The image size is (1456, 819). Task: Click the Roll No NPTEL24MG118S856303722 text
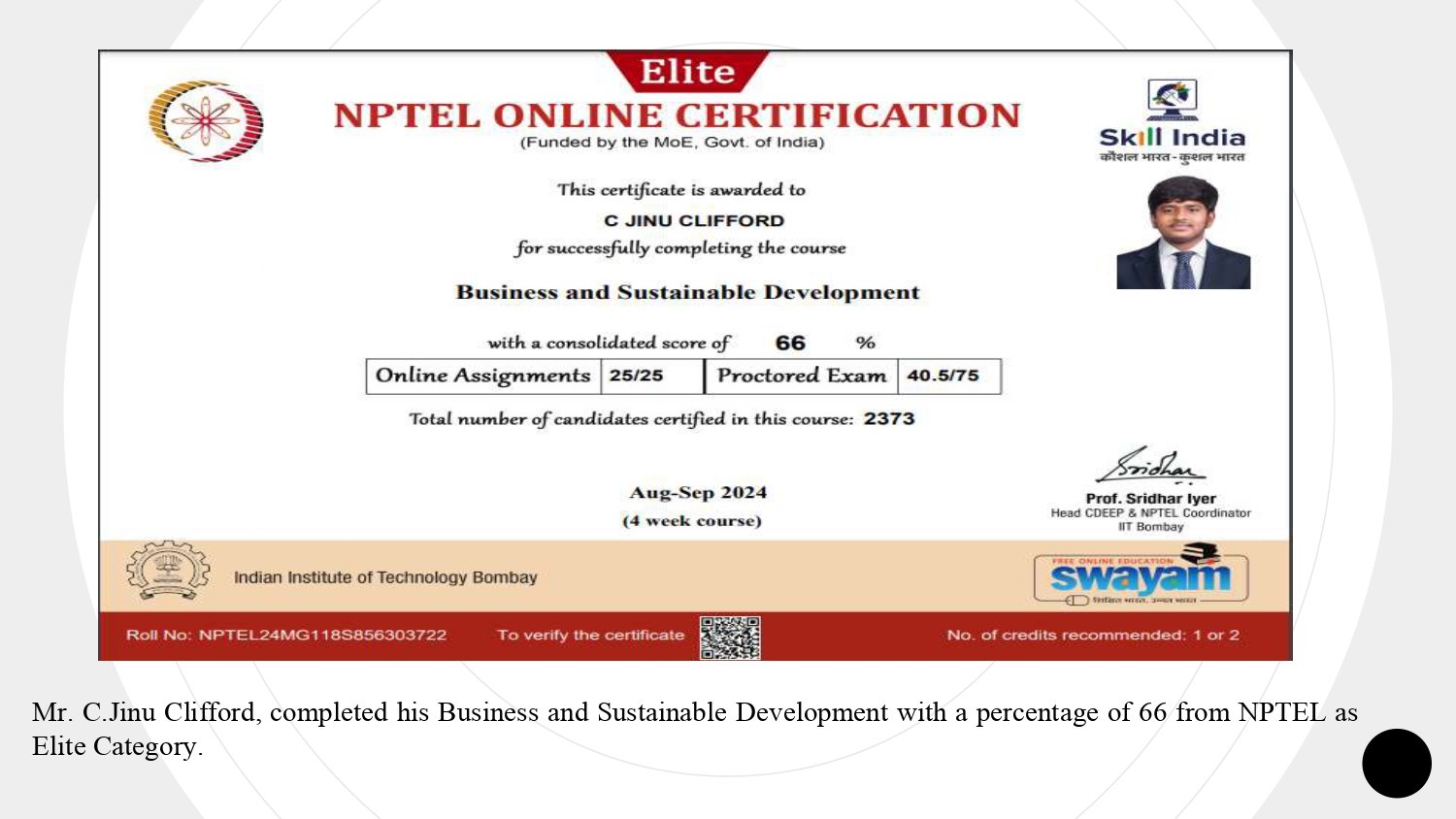[x=286, y=635]
